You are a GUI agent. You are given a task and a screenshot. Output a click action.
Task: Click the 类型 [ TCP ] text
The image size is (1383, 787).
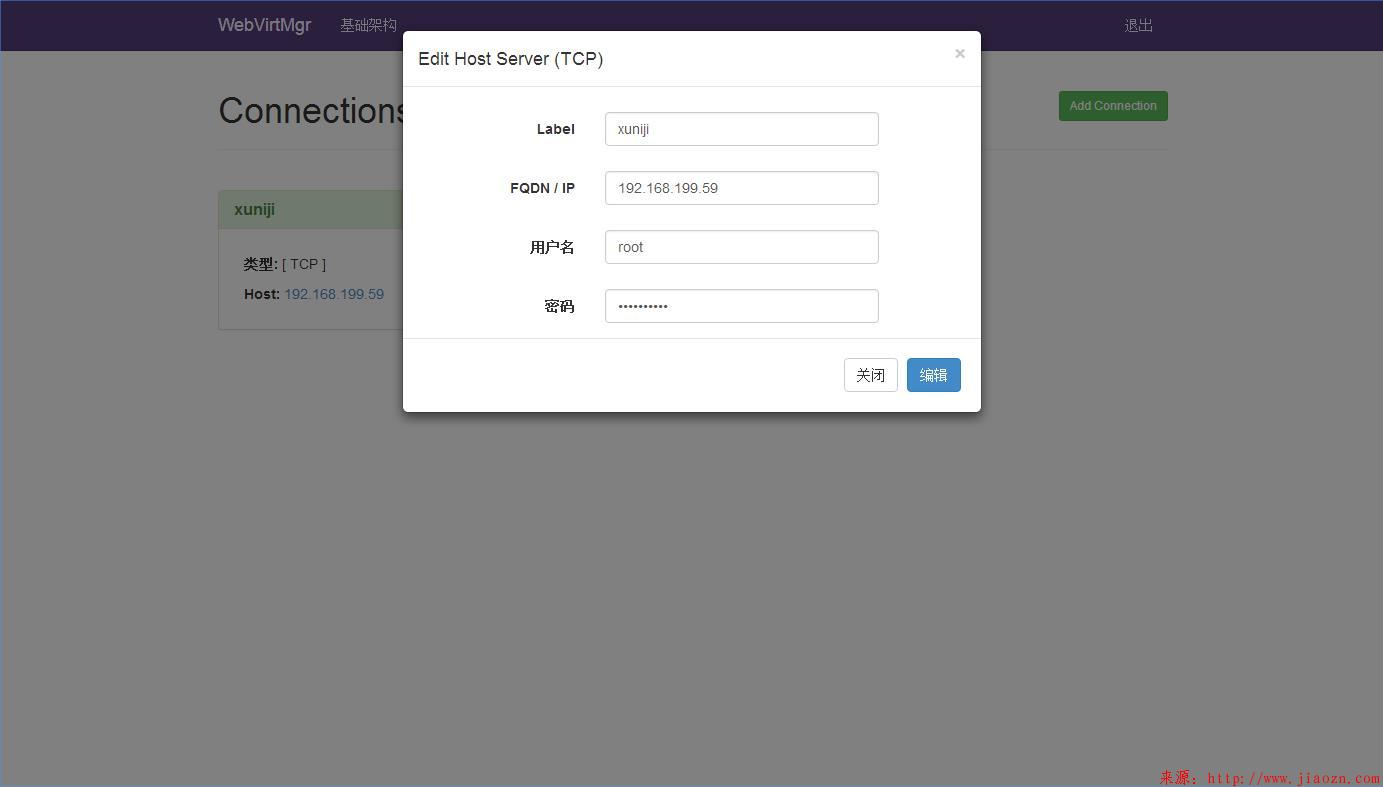pyautogui.click(x=285, y=264)
